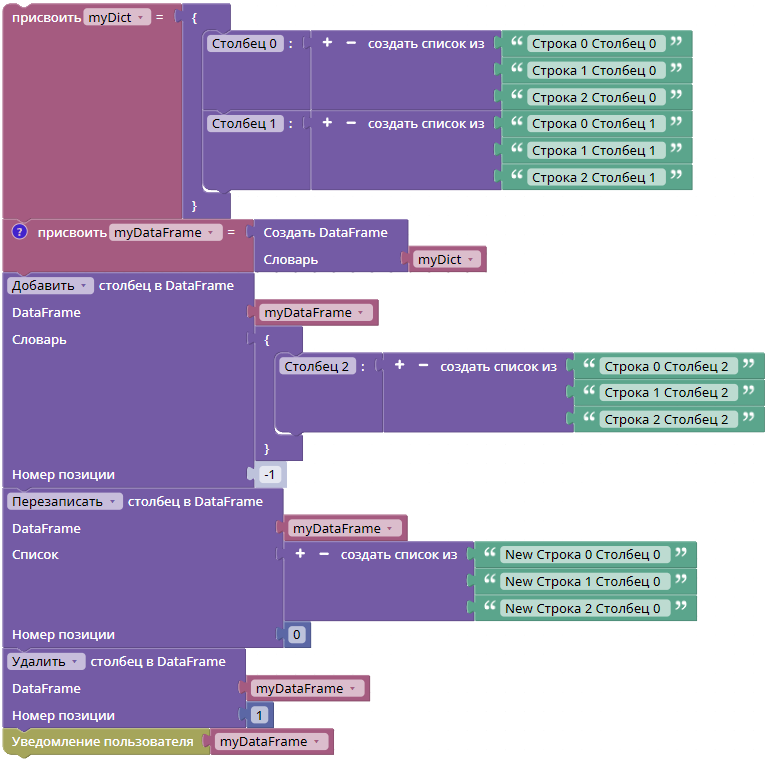The height and width of the screenshot is (760, 771).
Task: Add item to the Столбец 2 list with plus
Action: (399, 365)
